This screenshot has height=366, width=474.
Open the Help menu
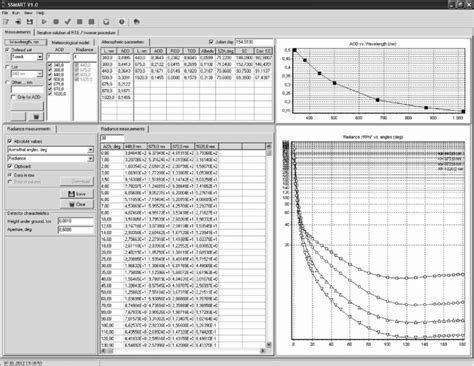tap(40, 13)
